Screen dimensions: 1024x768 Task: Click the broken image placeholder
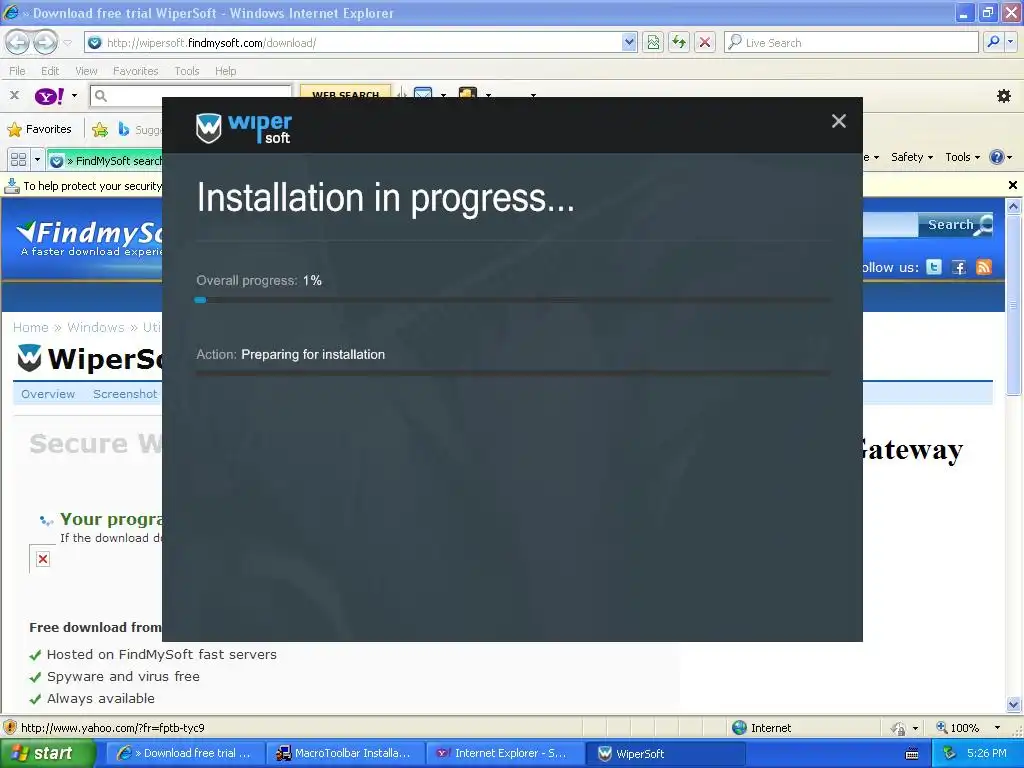[x=43, y=559]
